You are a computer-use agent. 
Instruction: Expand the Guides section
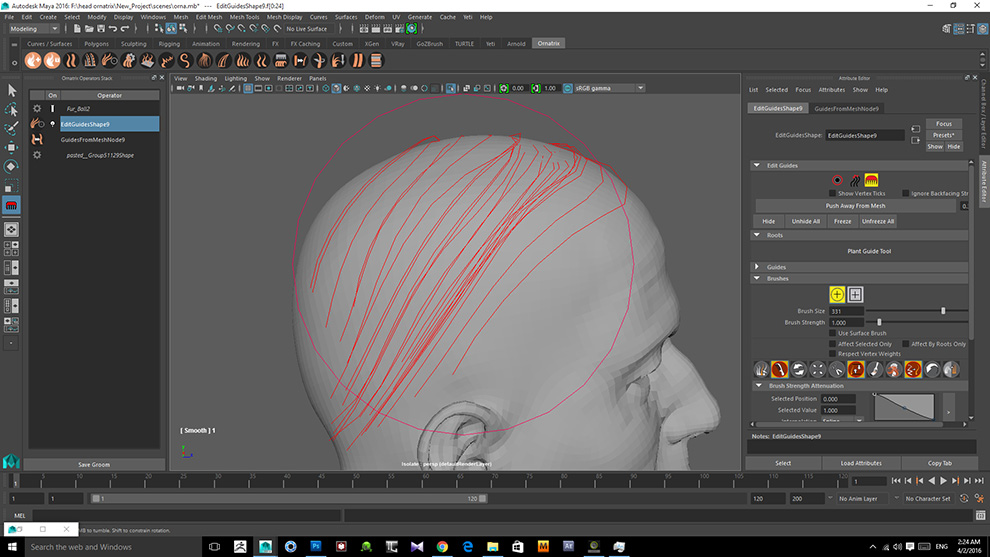click(x=756, y=267)
